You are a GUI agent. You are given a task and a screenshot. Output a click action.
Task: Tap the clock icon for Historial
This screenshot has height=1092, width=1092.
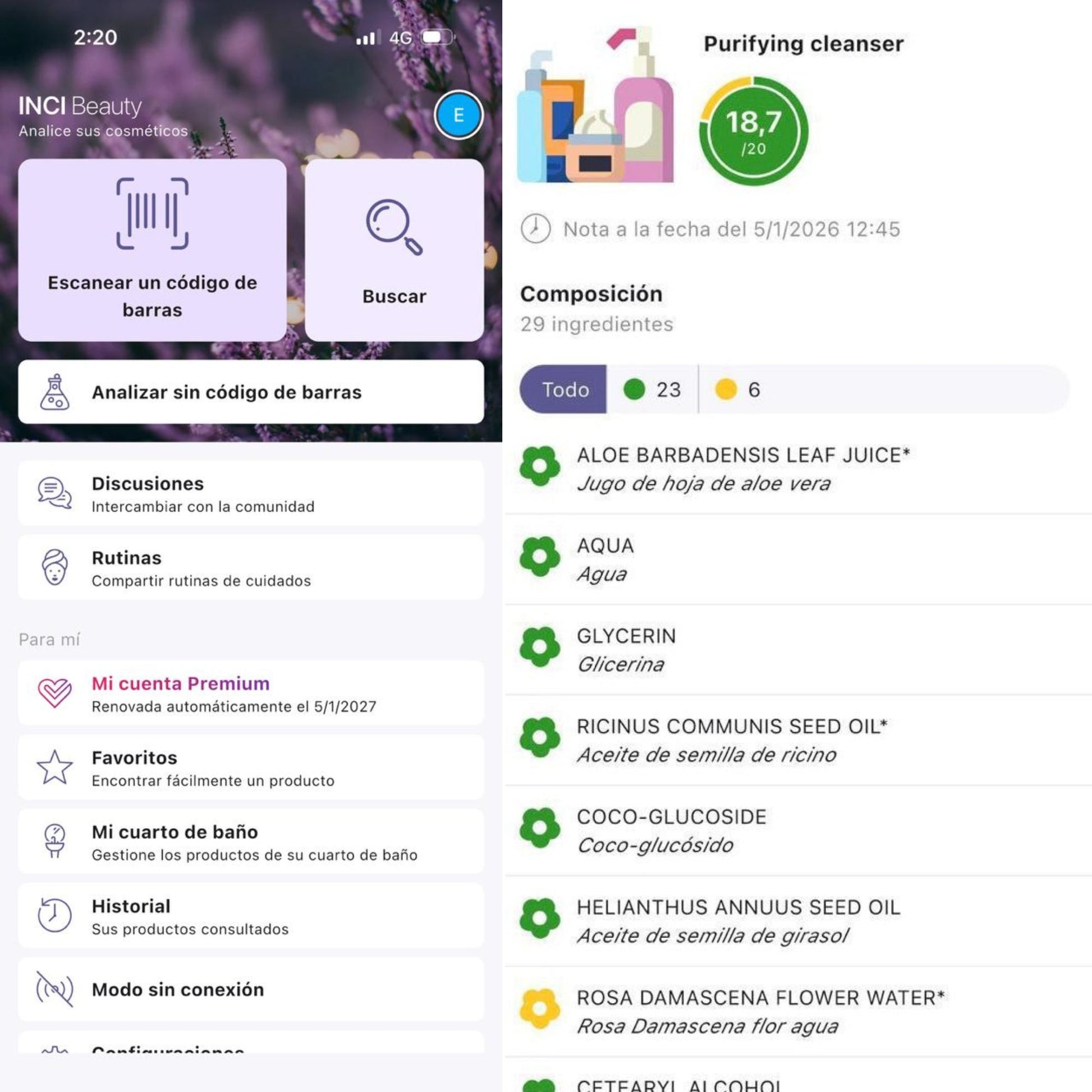(x=55, y=915)
